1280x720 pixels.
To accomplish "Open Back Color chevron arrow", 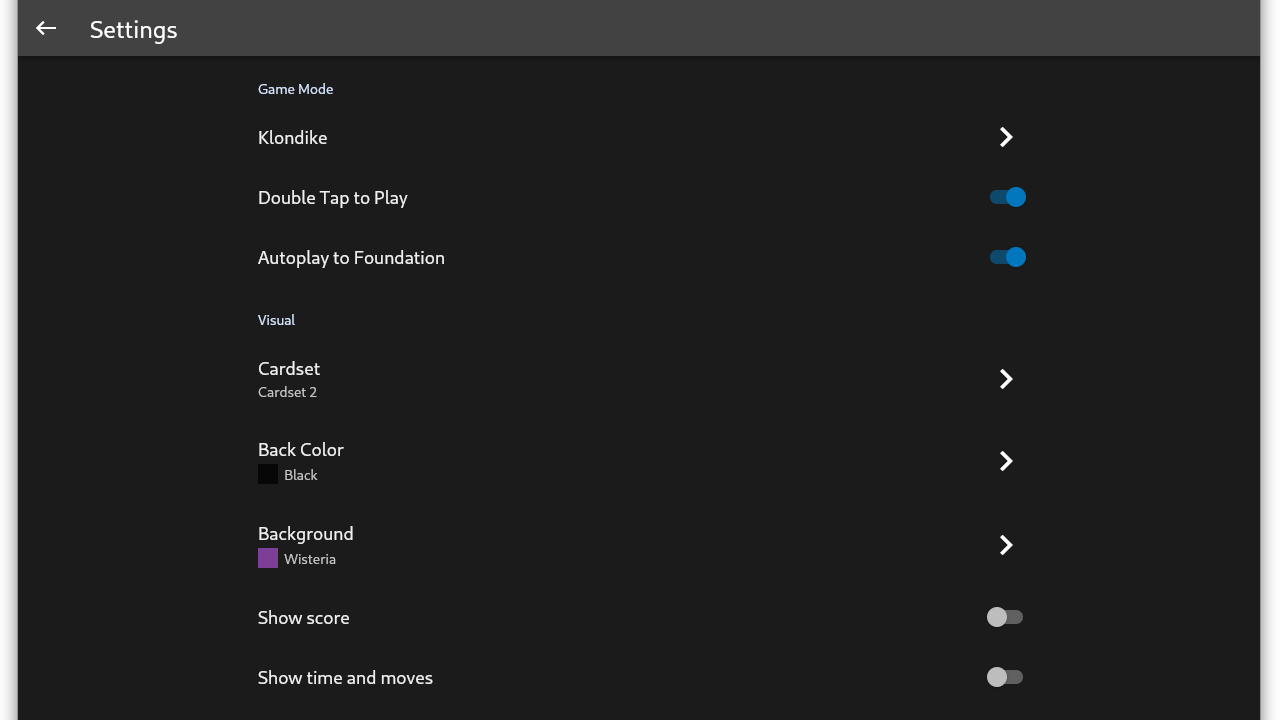I will tap(1006, 461).
